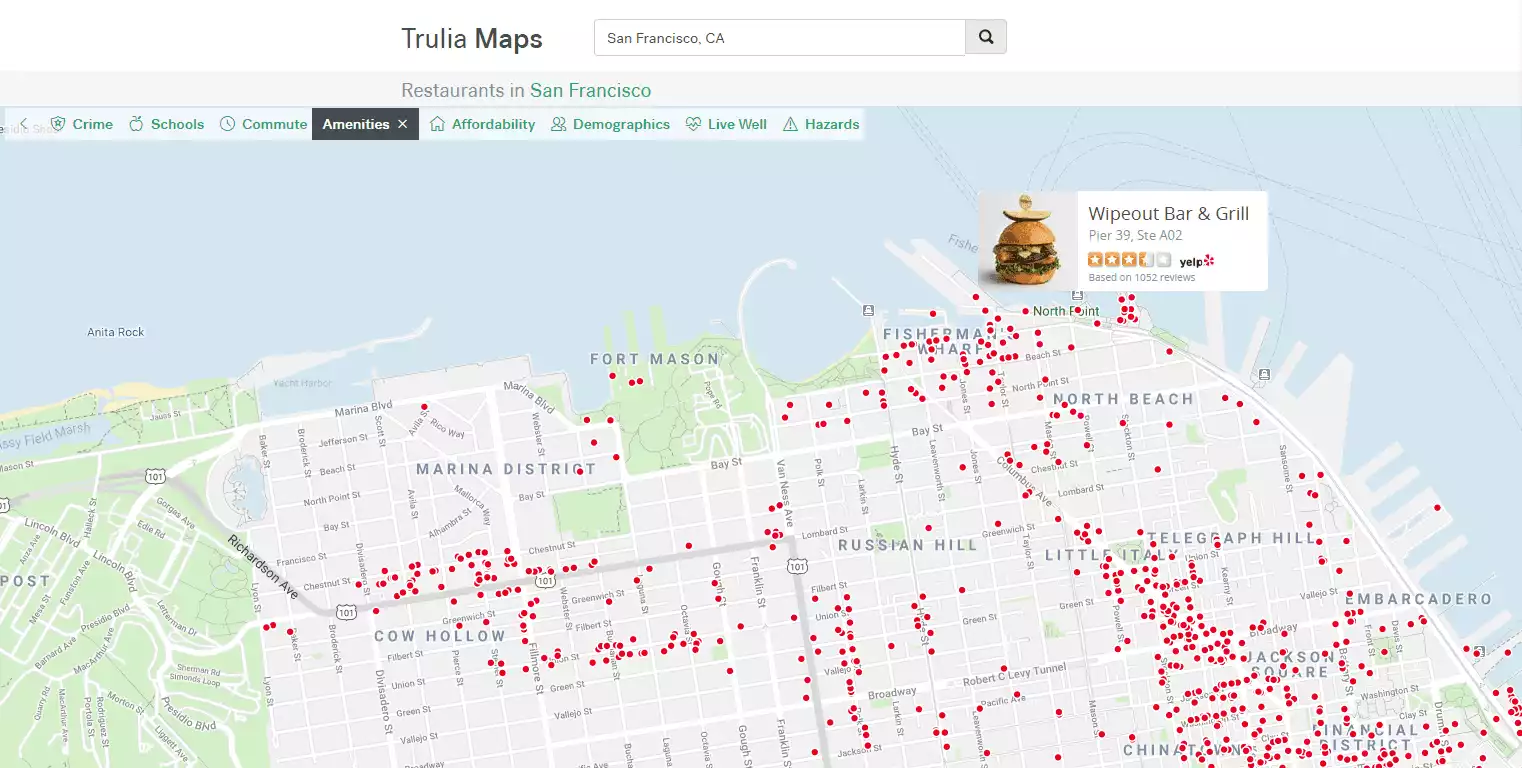Click the Hazards warning triangle icon

point(789,124)
